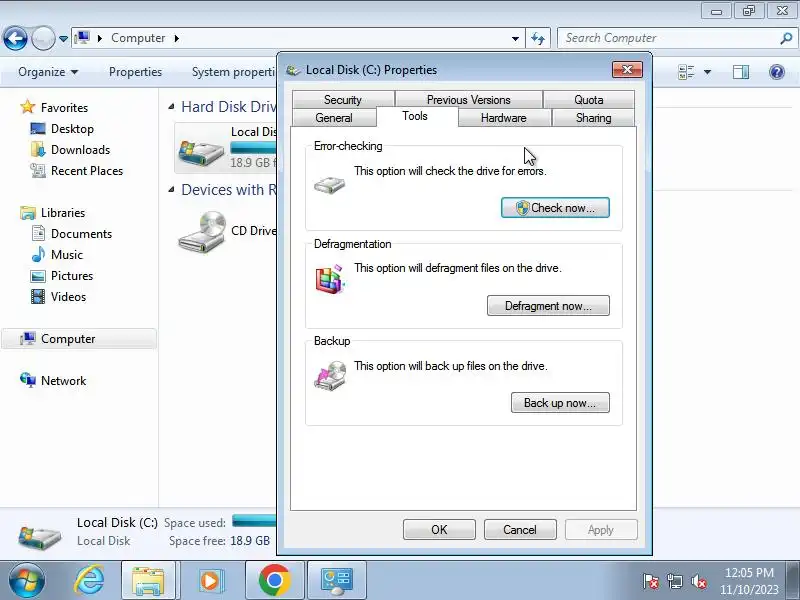Open the Windows Start menu
Image resolution: width=800 pixels, height=600 pixels.
pyautogui.click(x=26, y=581)
